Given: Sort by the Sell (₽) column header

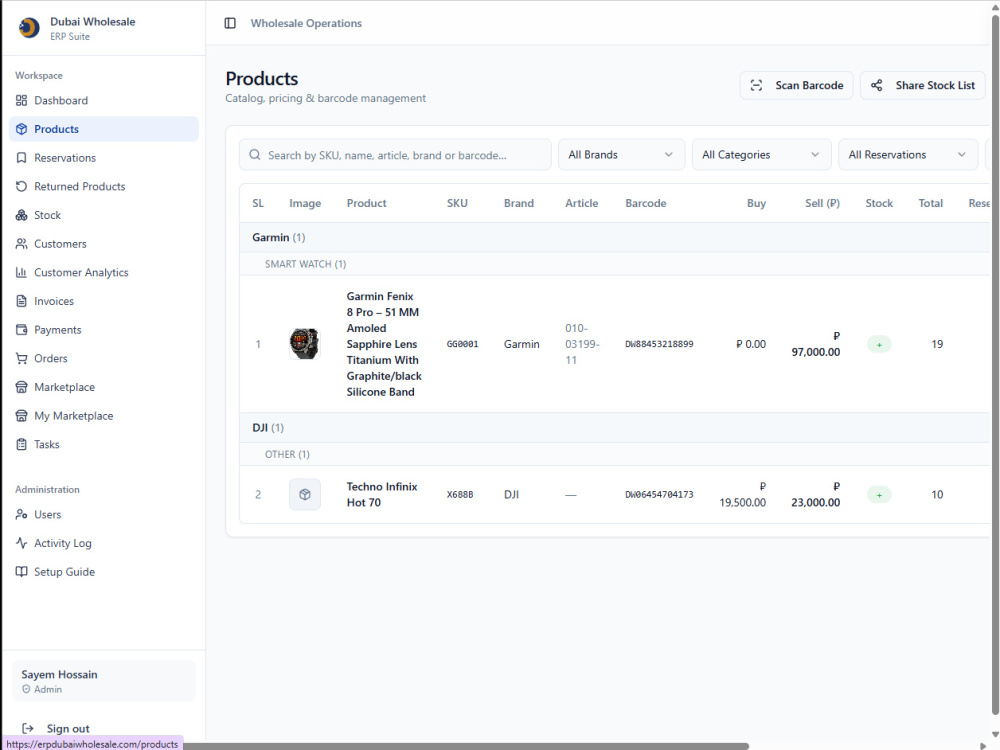Looking at the screenshot, I should (x=822, y=203).
